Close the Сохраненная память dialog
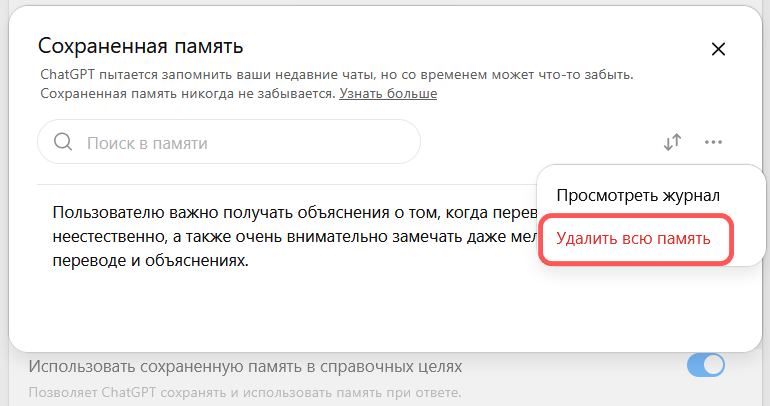The height and width of the screenshot is (406, 770). pyautogui.click(x=717, y=49)
